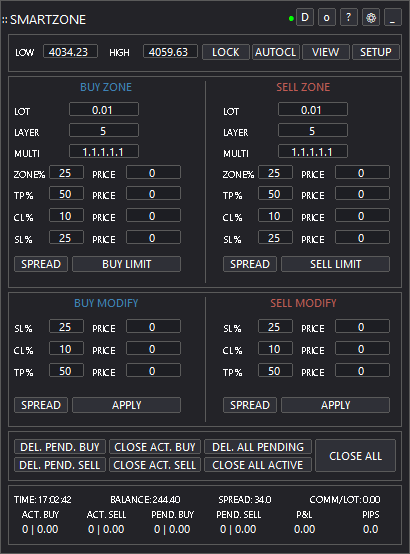Click the VIEW button

click(x=326, y=52)
